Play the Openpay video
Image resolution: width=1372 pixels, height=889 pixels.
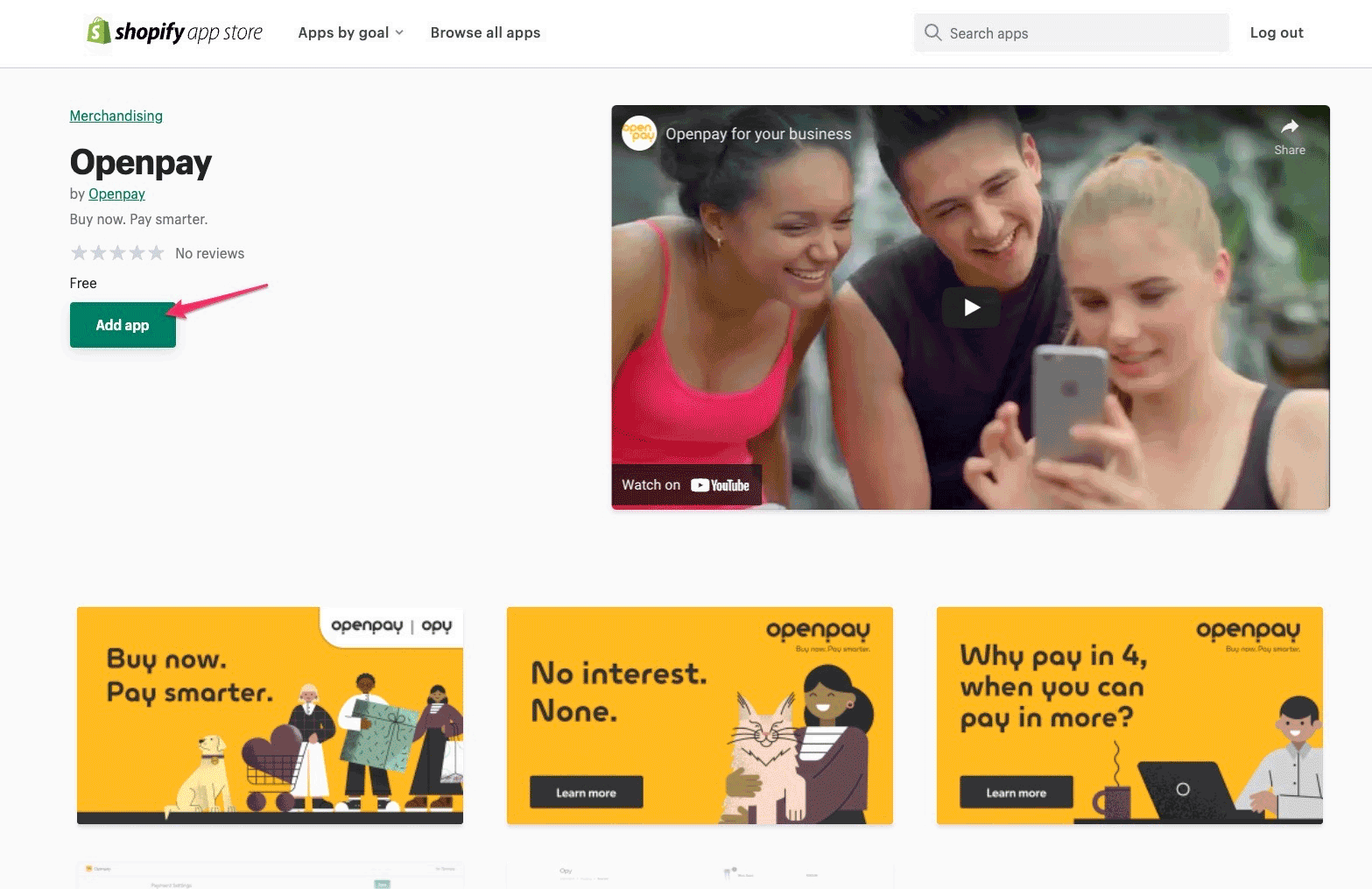click(971, 307)
